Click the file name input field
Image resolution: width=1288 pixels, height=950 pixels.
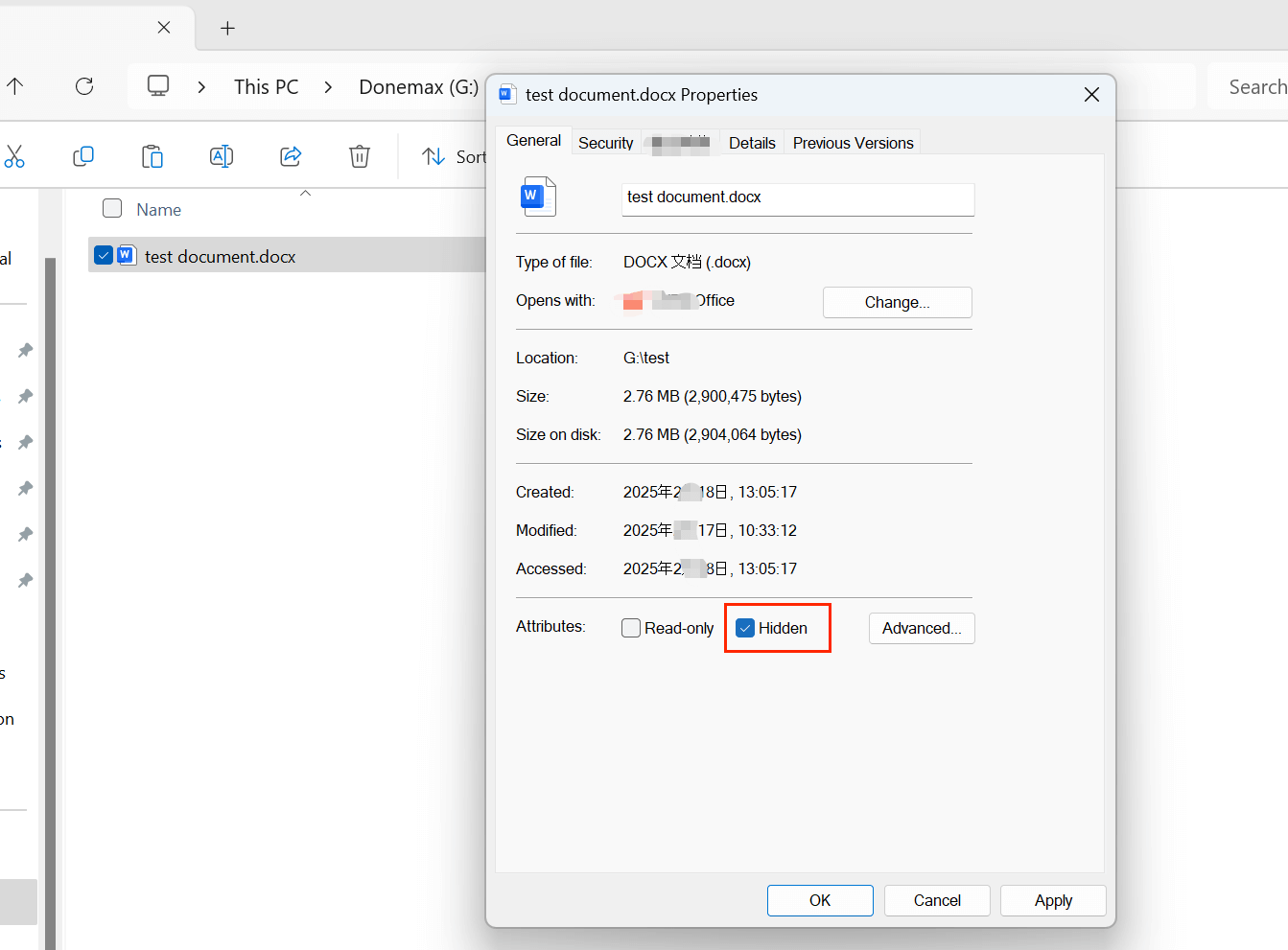point(797,198)
